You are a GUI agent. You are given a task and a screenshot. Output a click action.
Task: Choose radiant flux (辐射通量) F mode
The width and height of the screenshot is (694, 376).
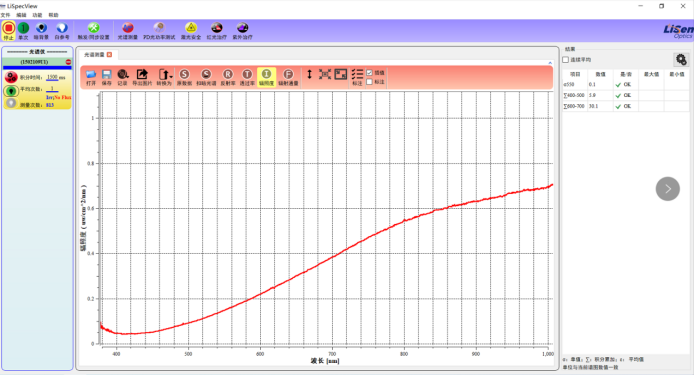click(288, 77)
